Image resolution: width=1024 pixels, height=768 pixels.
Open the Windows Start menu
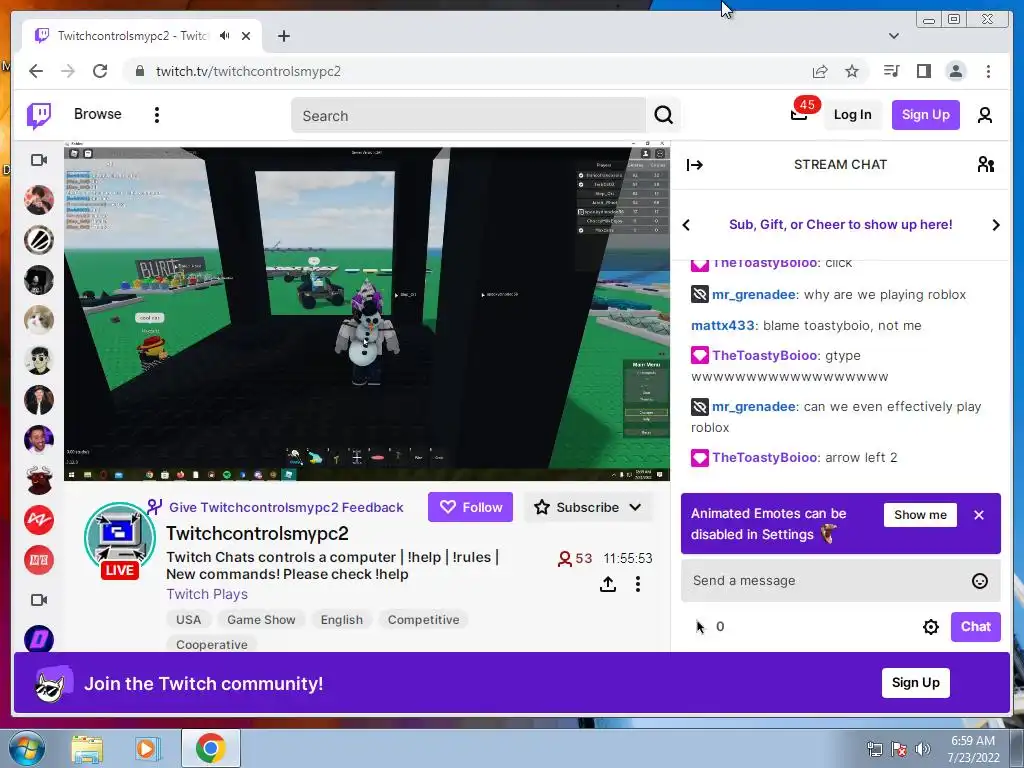26,749
